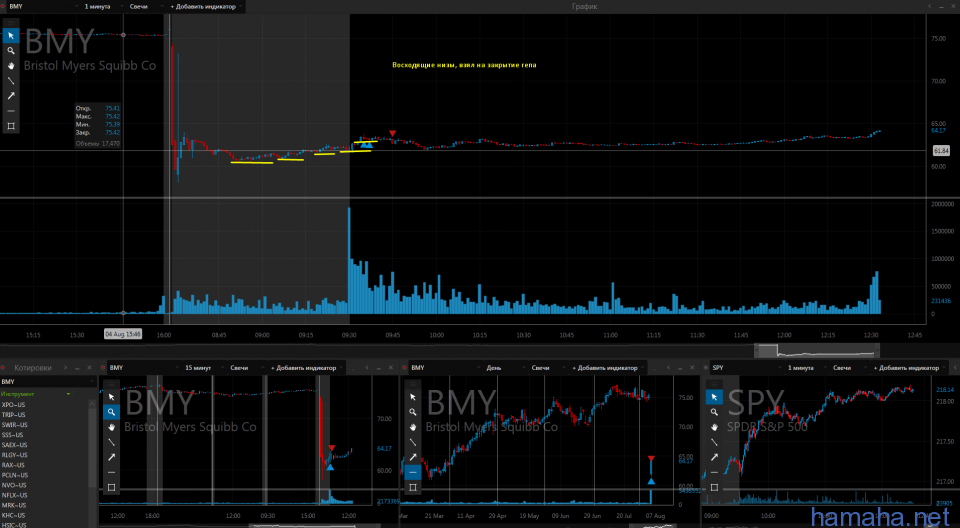Viewport: 960px width, 528px height.
Task: Select hand tool in daily BMY chart
Action: pos(413,427)
